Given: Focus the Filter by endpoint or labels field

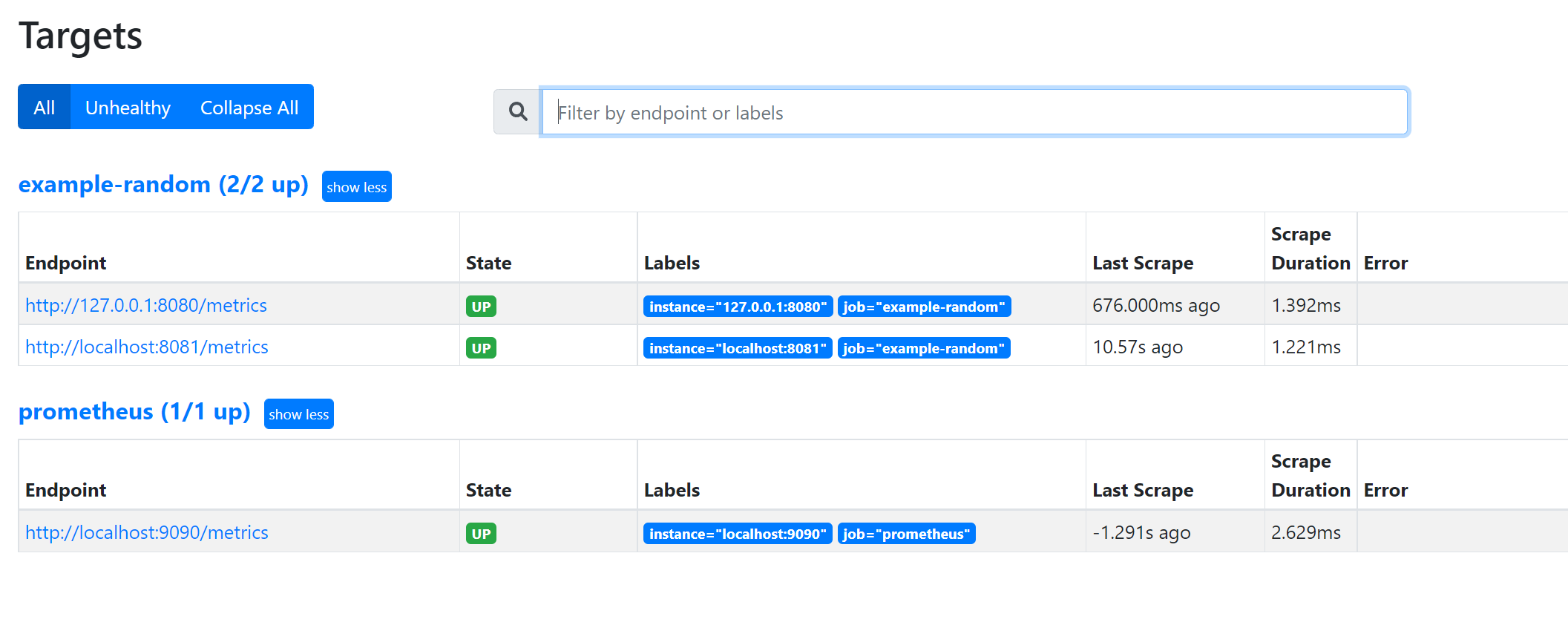Looking at the screenshot, I should click(x=974, y=112).
